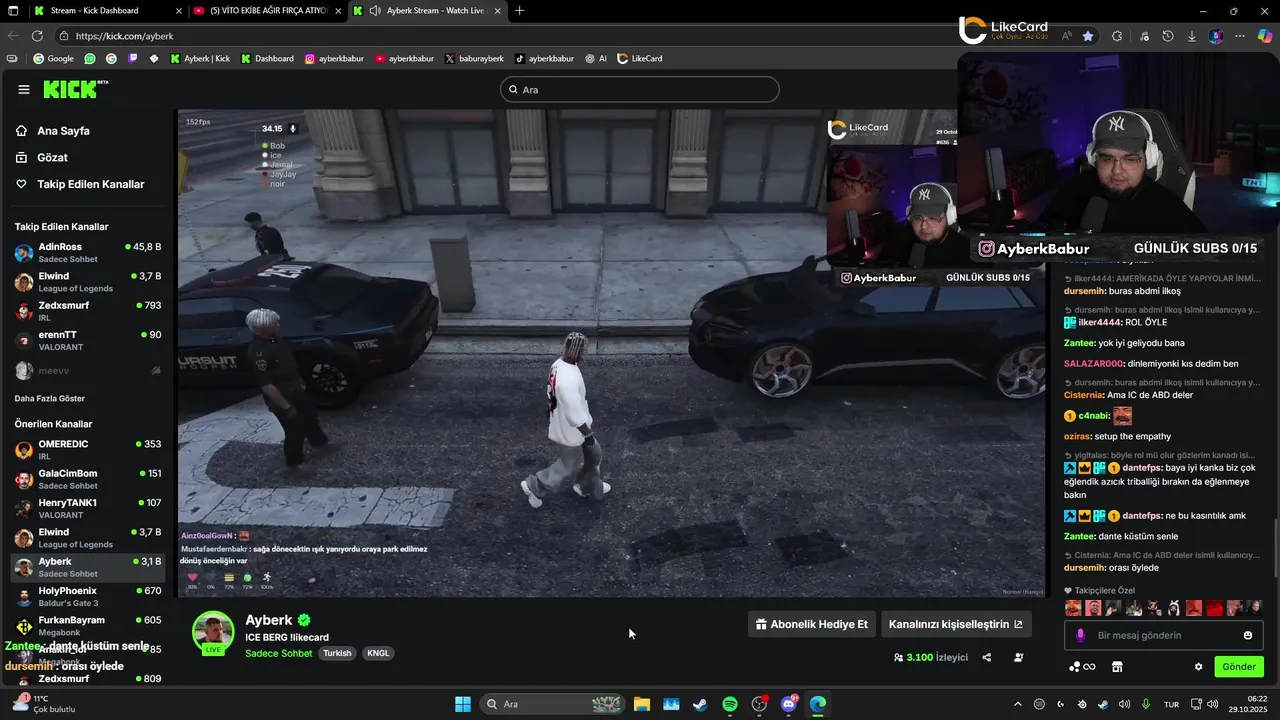Screen dimensions: 1280x720
Task: Switch to VITO EKIBE YouTube tab
Action: (268, 11)
